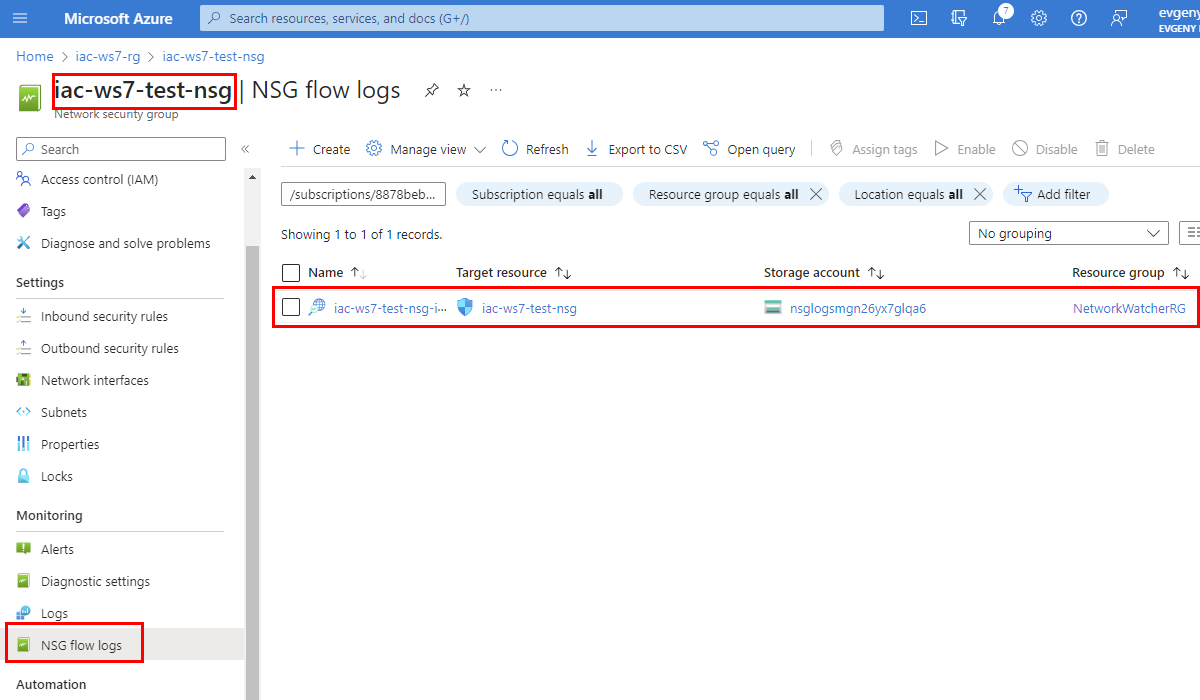
Task: Remove the Resource group equals all filter
Action: [816, 195]
